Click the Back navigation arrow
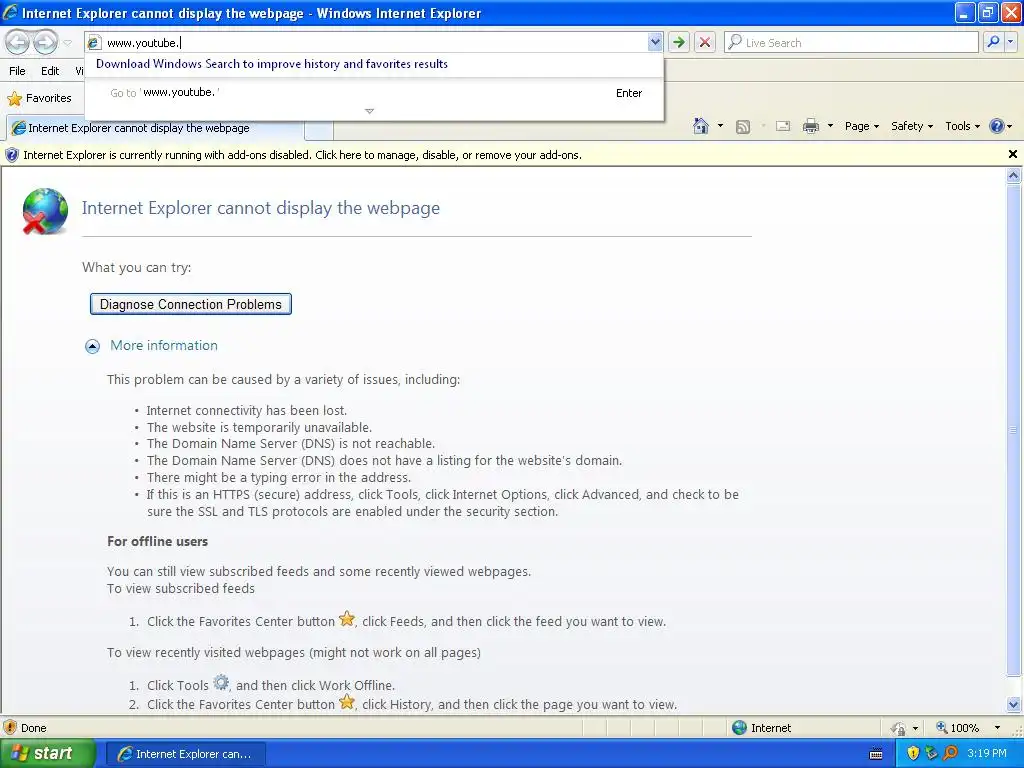 [x=18, y=43]
